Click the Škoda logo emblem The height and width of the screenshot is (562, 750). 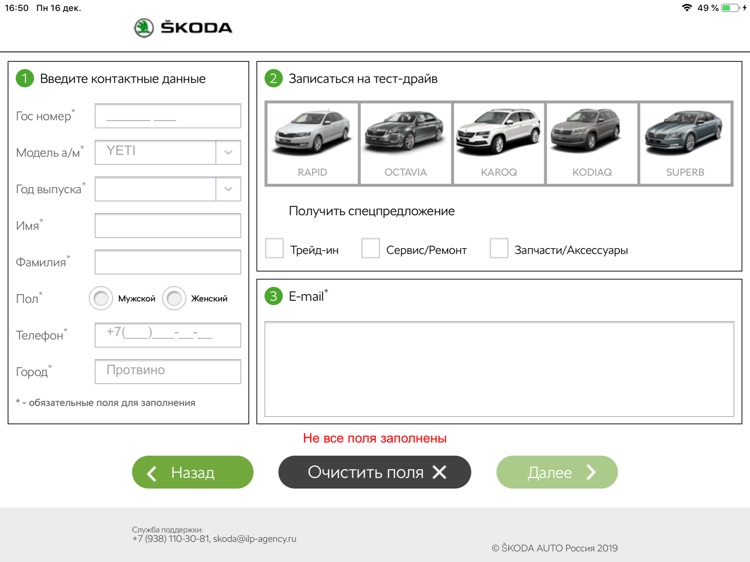tap(143, 28)
